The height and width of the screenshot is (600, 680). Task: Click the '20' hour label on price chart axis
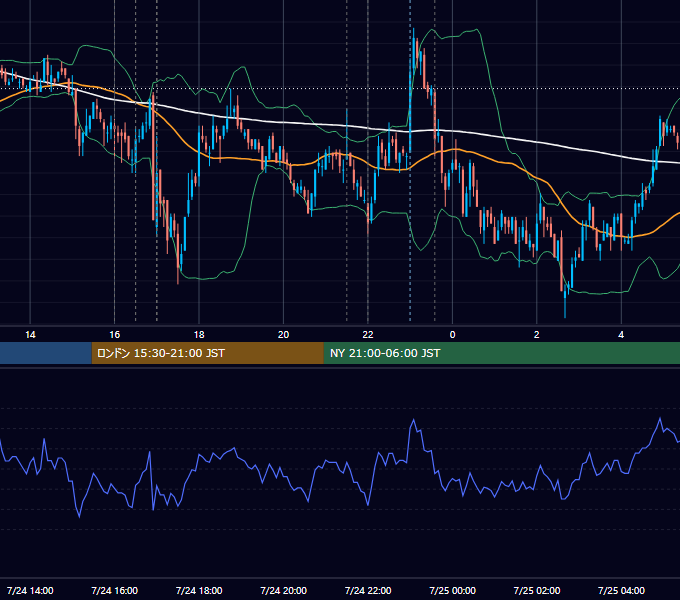[x=283, y=335]
